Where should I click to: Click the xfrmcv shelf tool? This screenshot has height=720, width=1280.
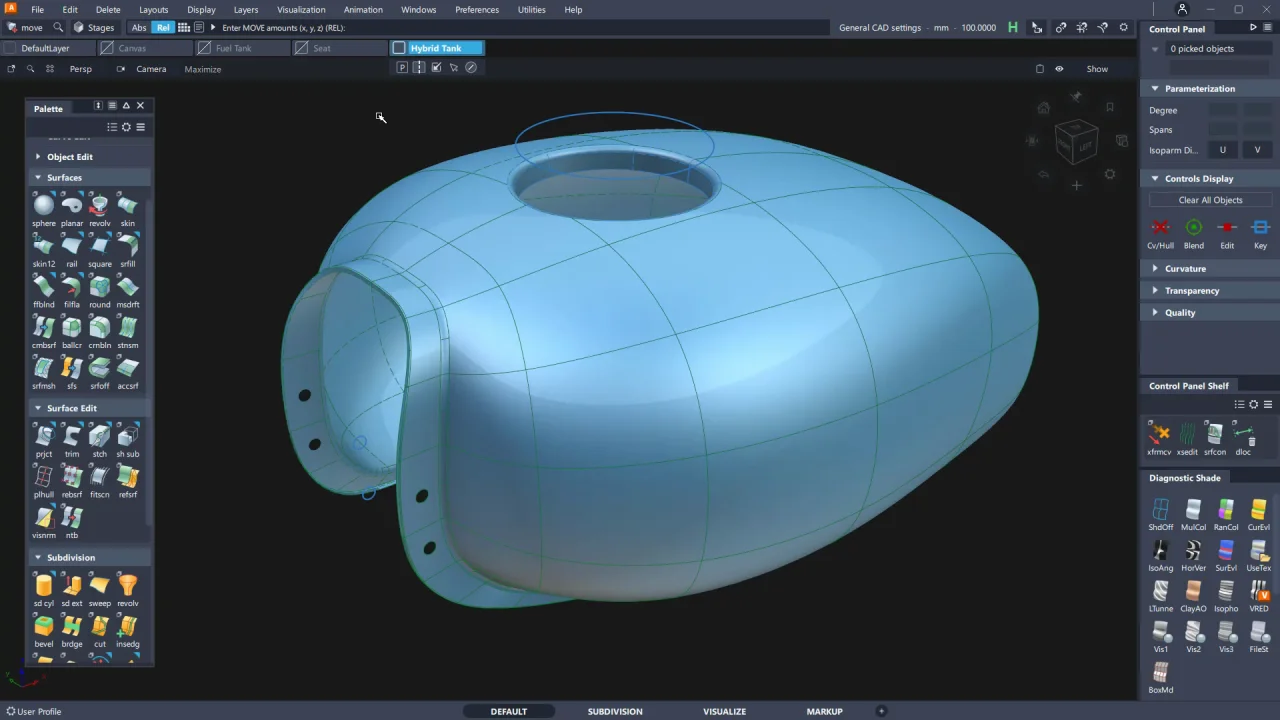tap(1159, 434)
